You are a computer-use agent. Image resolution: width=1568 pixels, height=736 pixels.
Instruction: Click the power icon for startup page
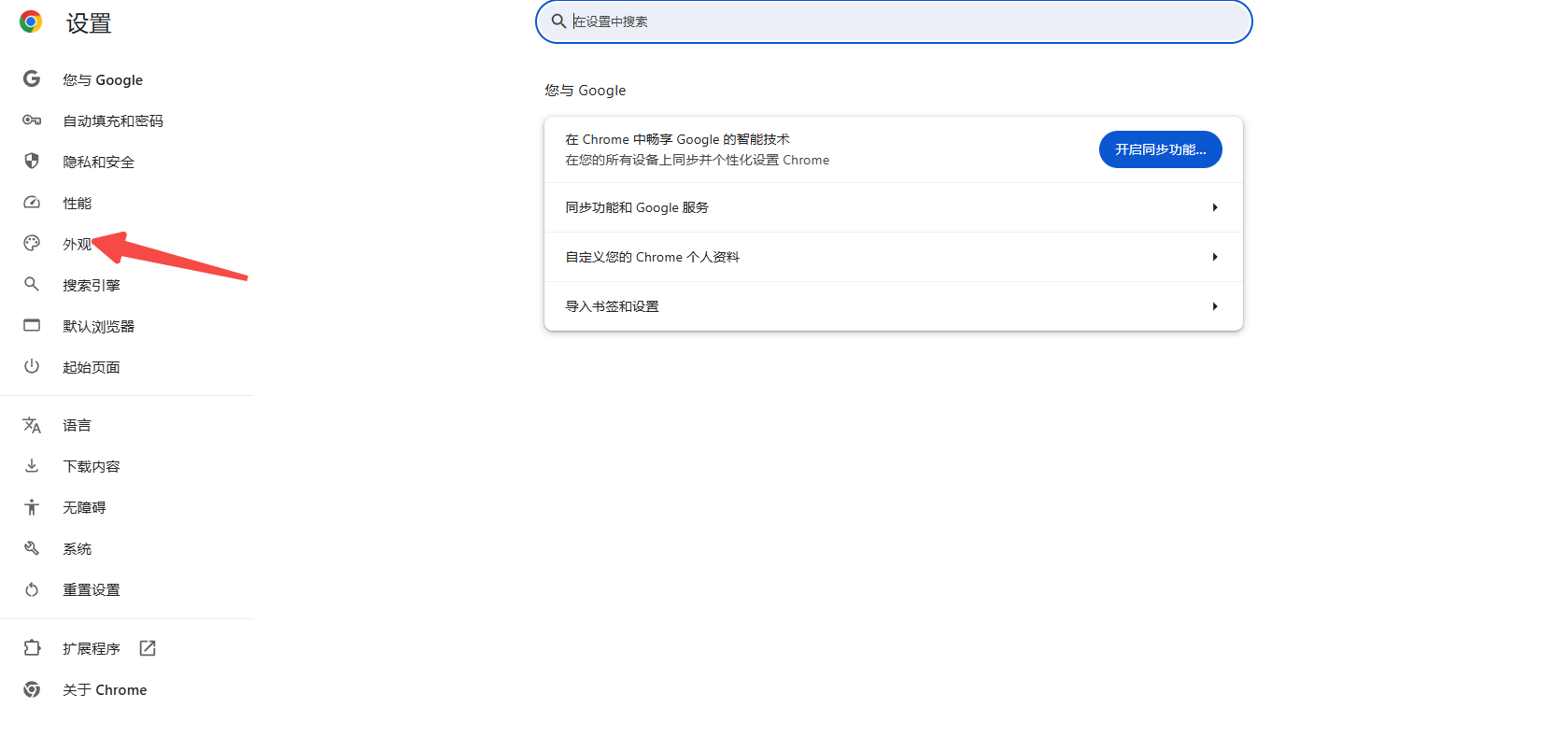[32, 366]
